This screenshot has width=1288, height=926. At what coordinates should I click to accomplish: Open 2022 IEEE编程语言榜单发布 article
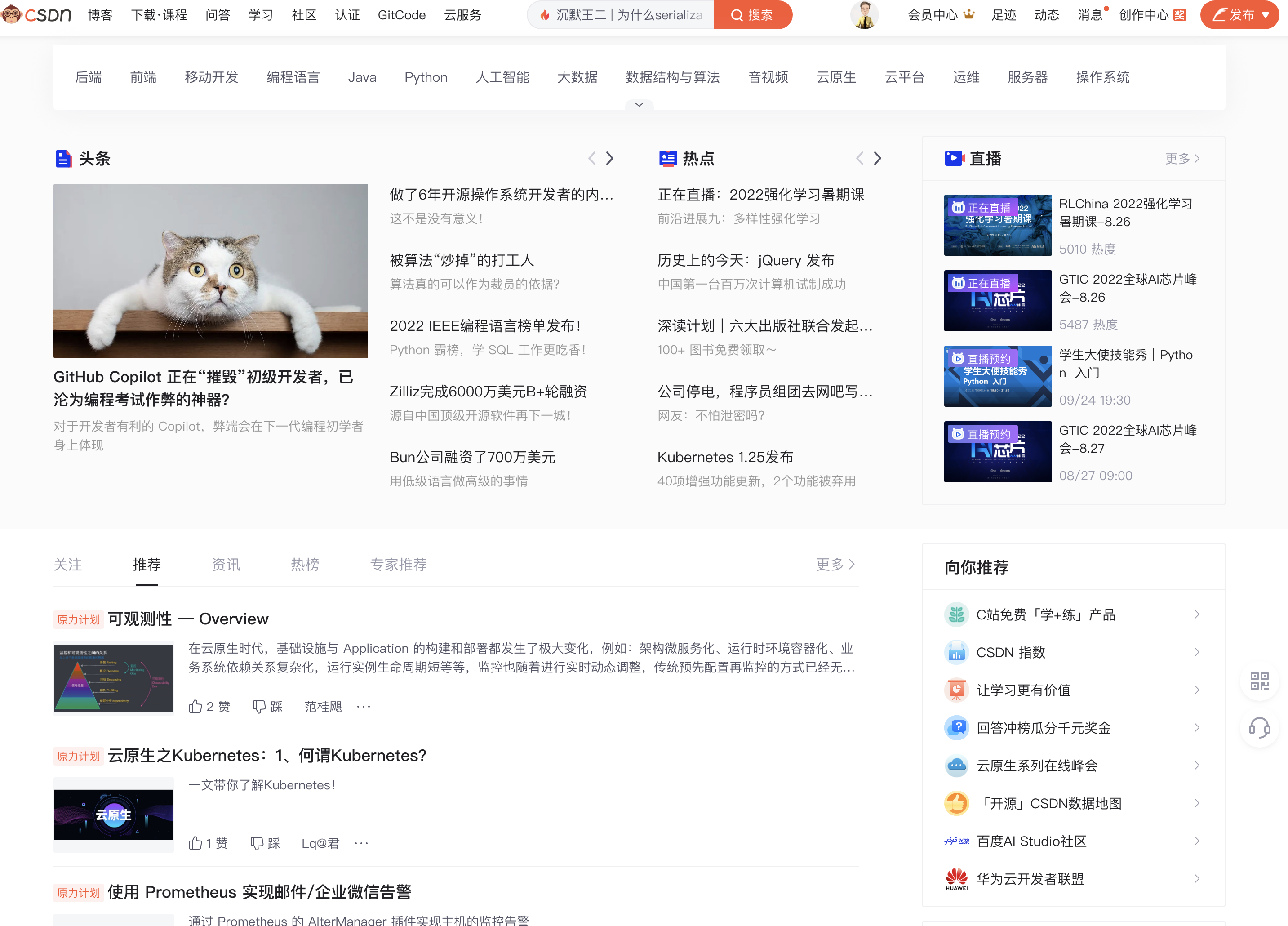[485, 325]
